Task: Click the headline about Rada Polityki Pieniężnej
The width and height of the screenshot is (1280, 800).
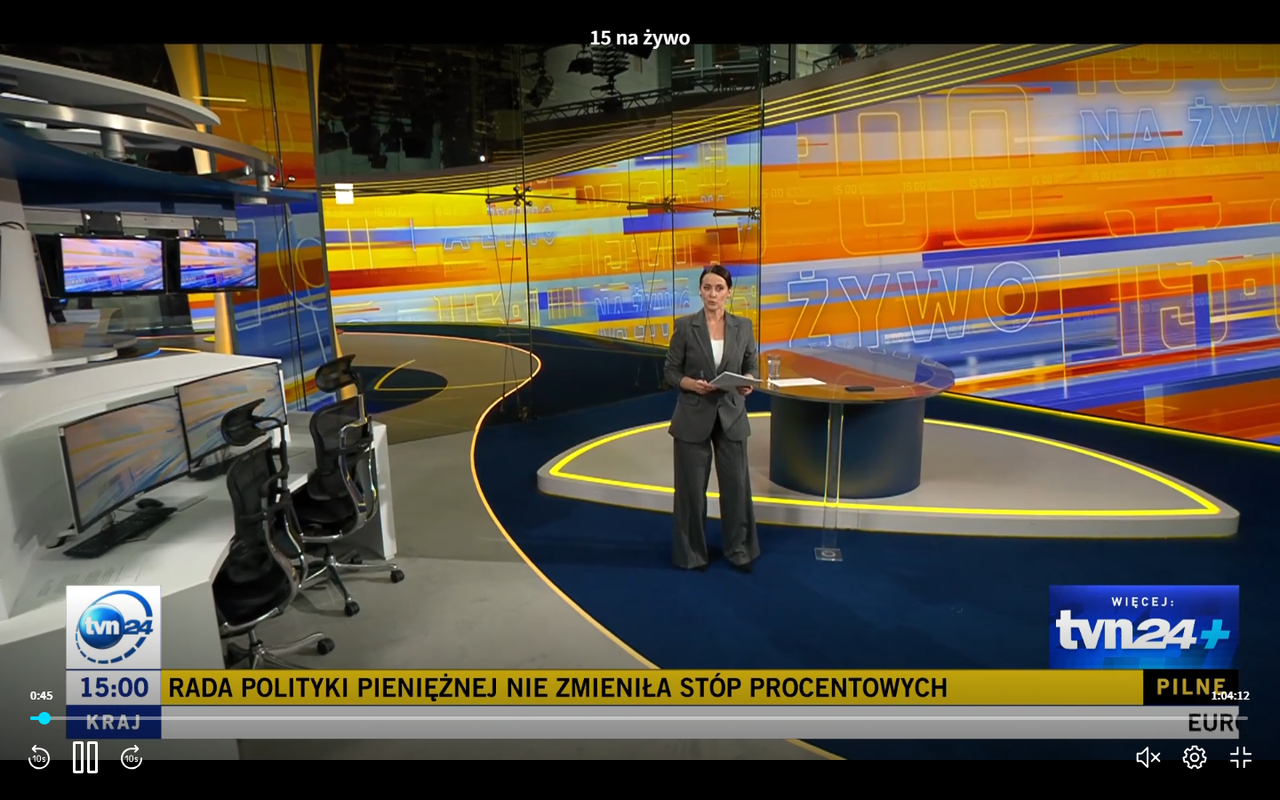Action: [557, 688]
